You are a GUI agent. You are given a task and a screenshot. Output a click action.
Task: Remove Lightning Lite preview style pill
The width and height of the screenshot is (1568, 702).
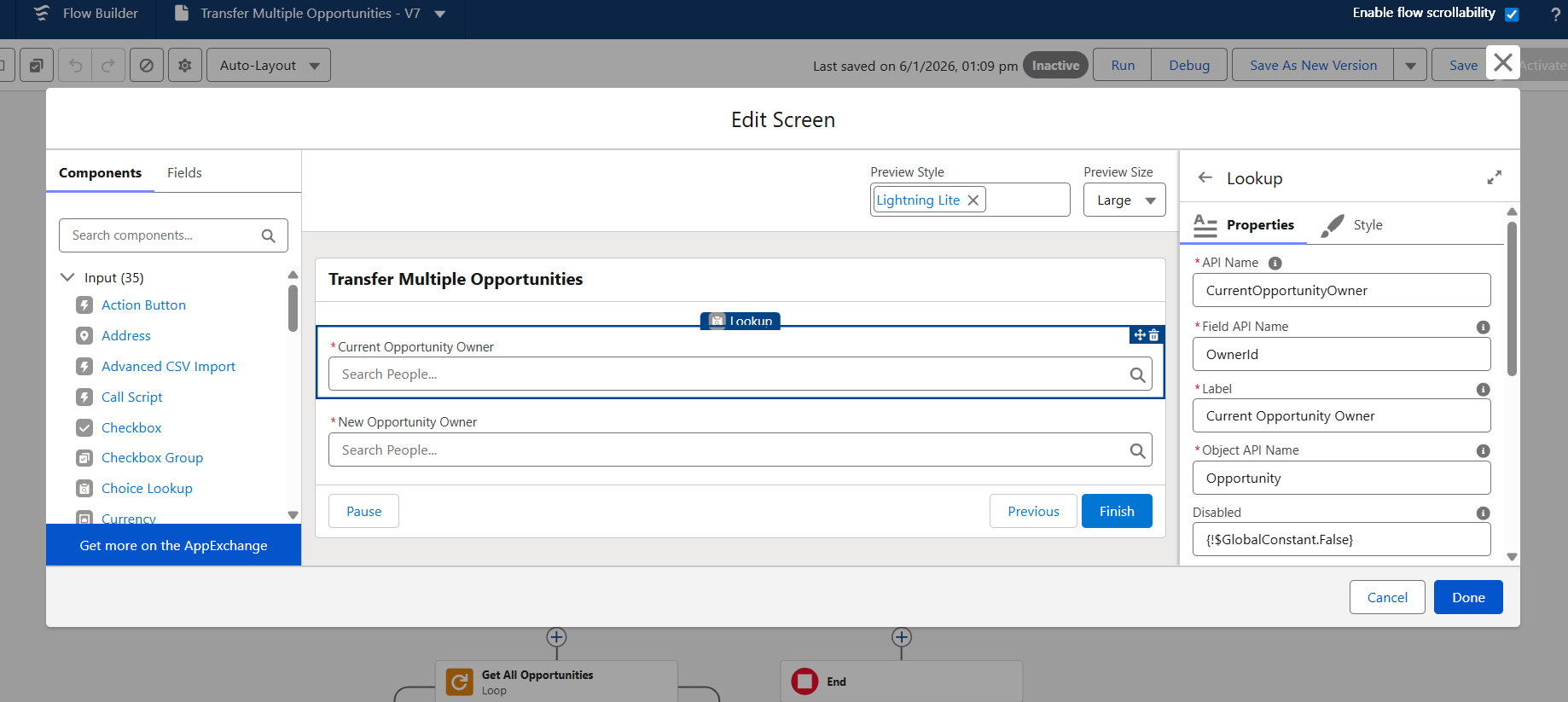click(973, 200)
